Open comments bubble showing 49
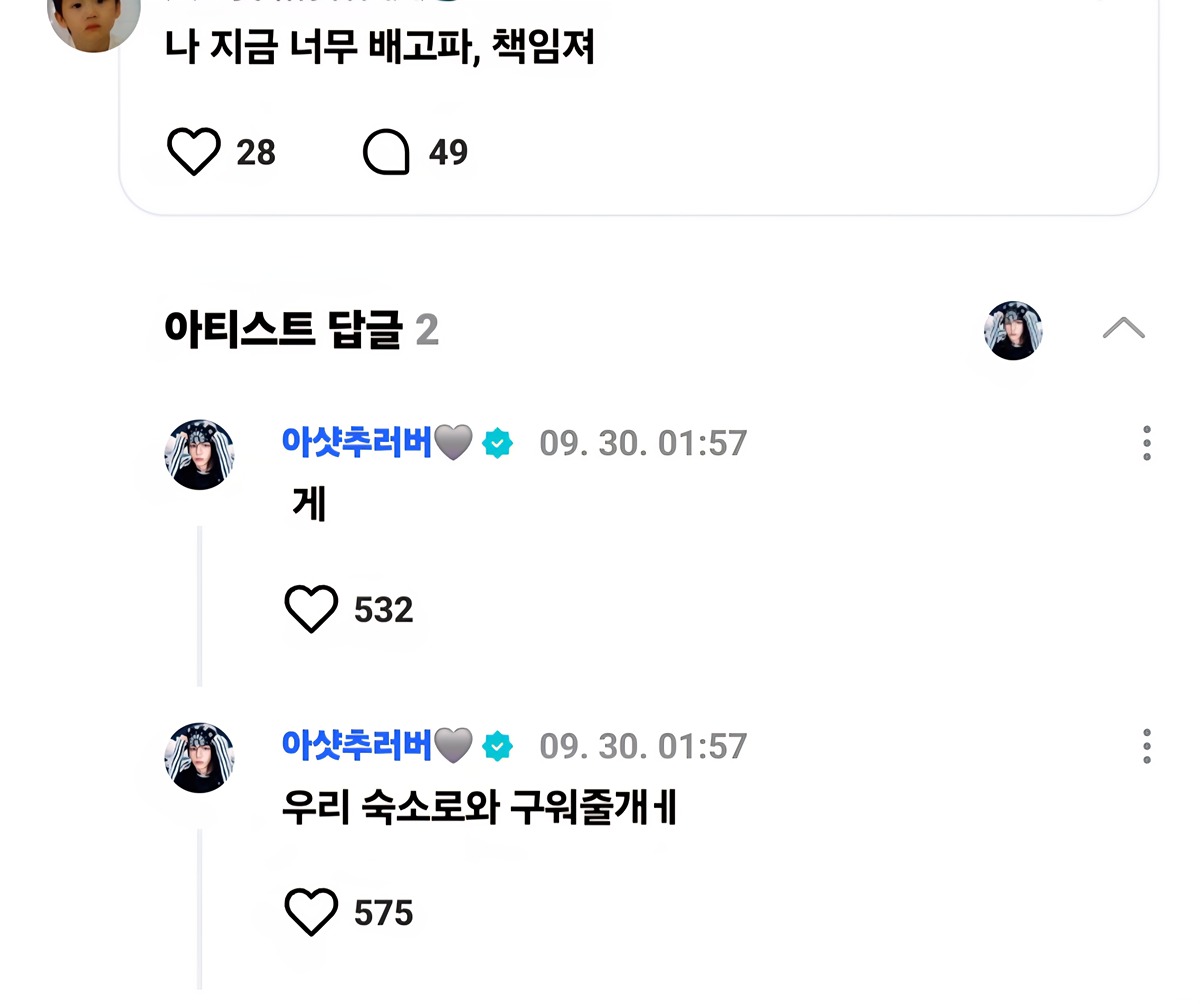The width and height of the screenshot is (1200, 1004). coord(386,153)
